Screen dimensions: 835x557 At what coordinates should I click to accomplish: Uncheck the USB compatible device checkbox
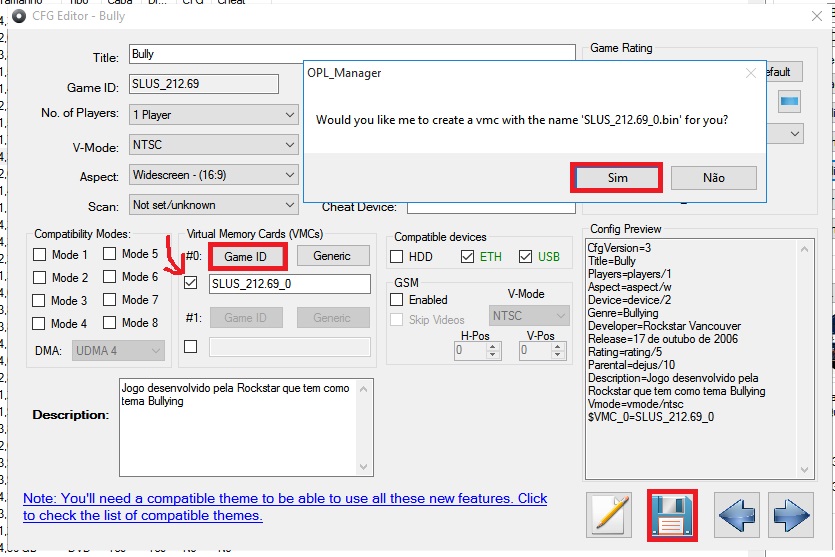525,258
